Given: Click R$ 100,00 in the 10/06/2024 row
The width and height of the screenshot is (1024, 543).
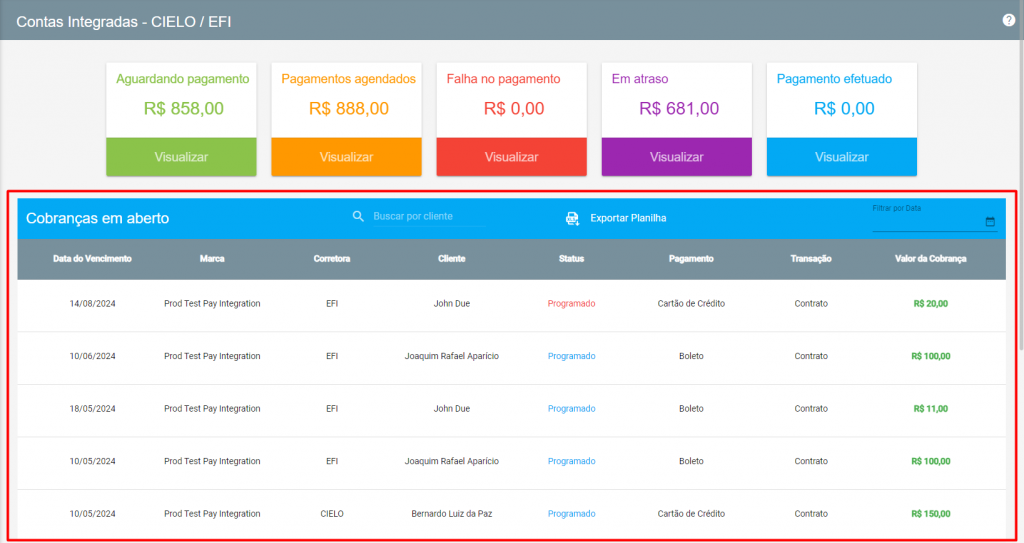Looking at the screenshot, I should (x=931, y=356).
